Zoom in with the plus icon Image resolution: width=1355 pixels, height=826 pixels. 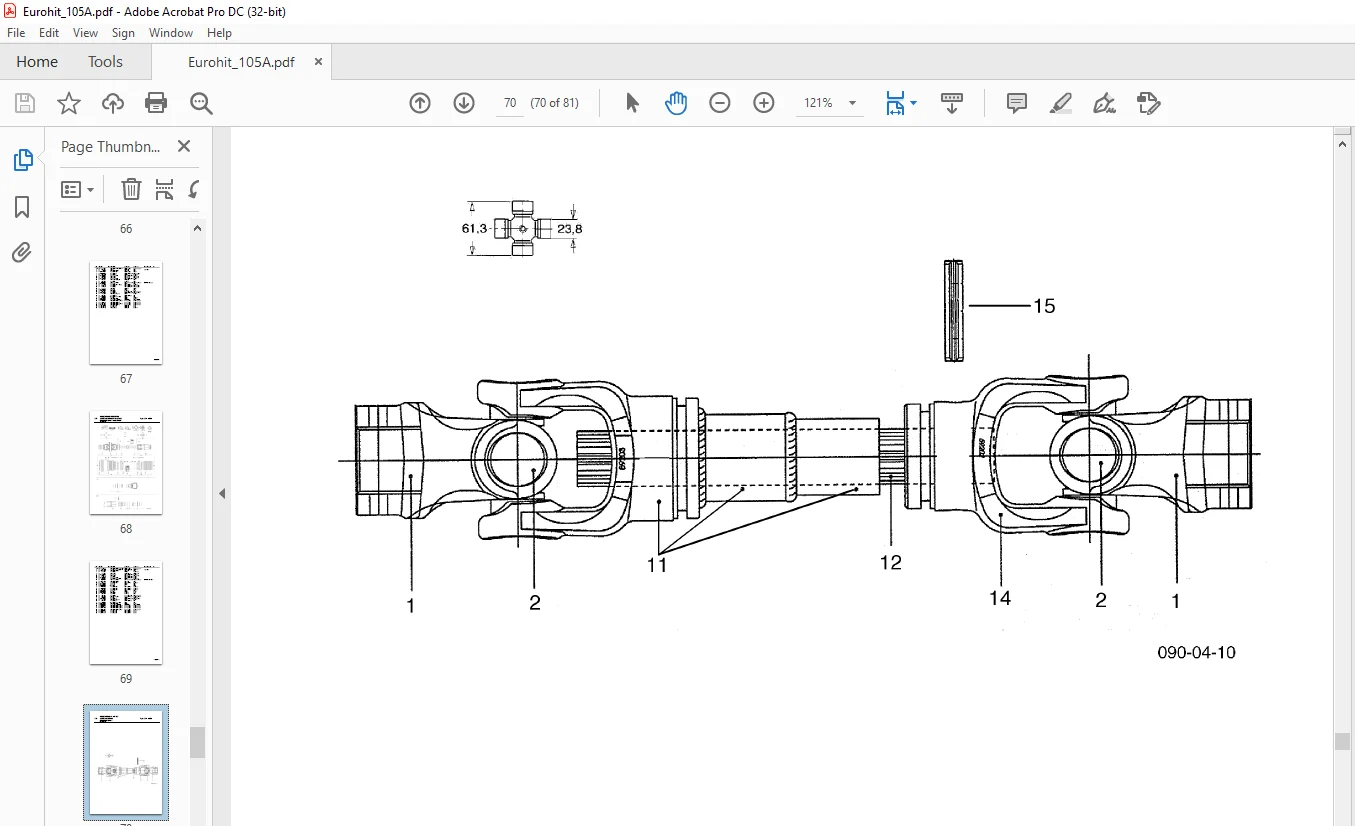(x=764, y=103)
